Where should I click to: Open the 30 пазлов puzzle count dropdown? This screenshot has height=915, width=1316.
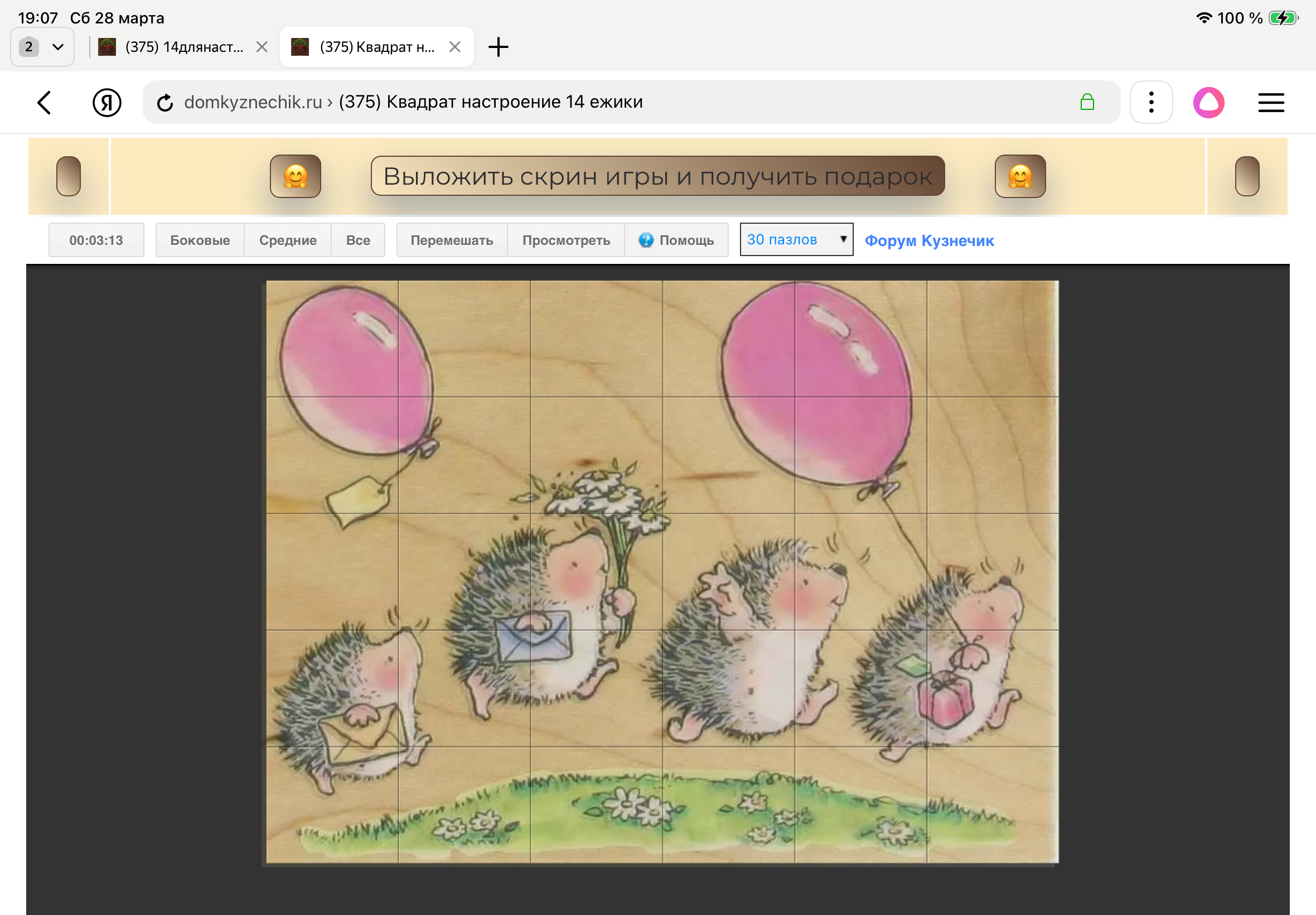[796, 240]
